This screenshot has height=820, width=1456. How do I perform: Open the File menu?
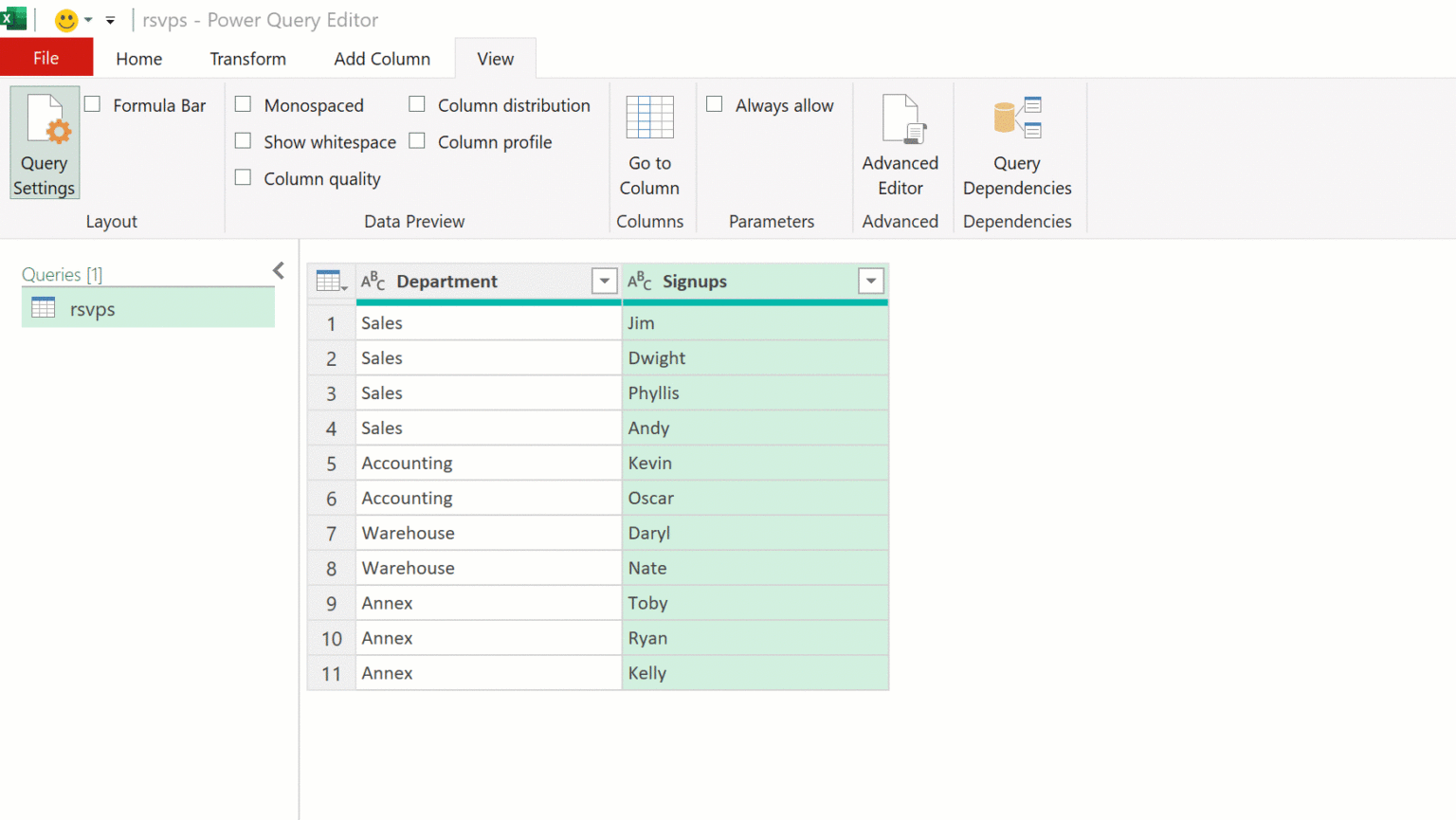46,58
